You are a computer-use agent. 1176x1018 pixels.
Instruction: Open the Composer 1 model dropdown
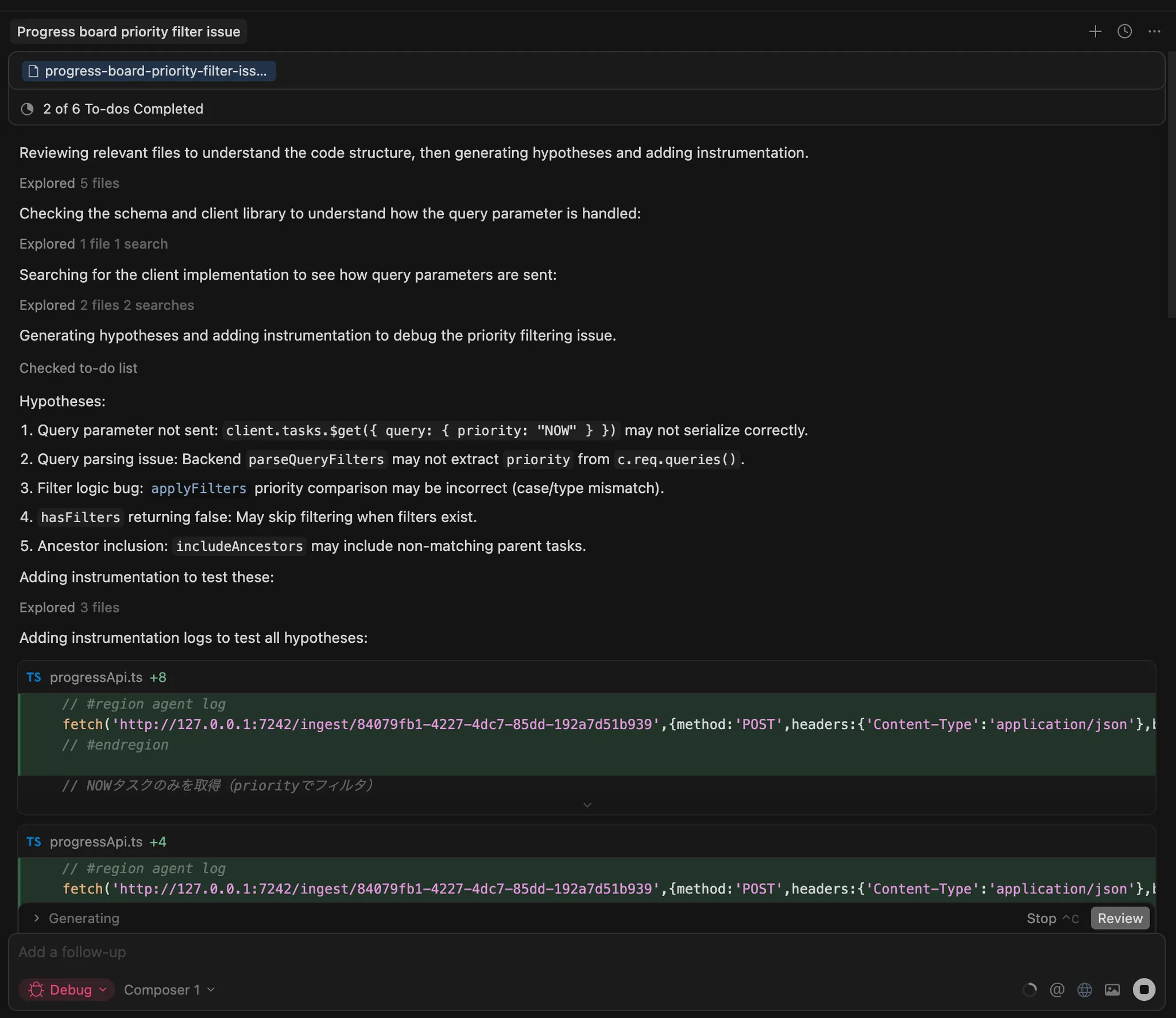[169, 990]
